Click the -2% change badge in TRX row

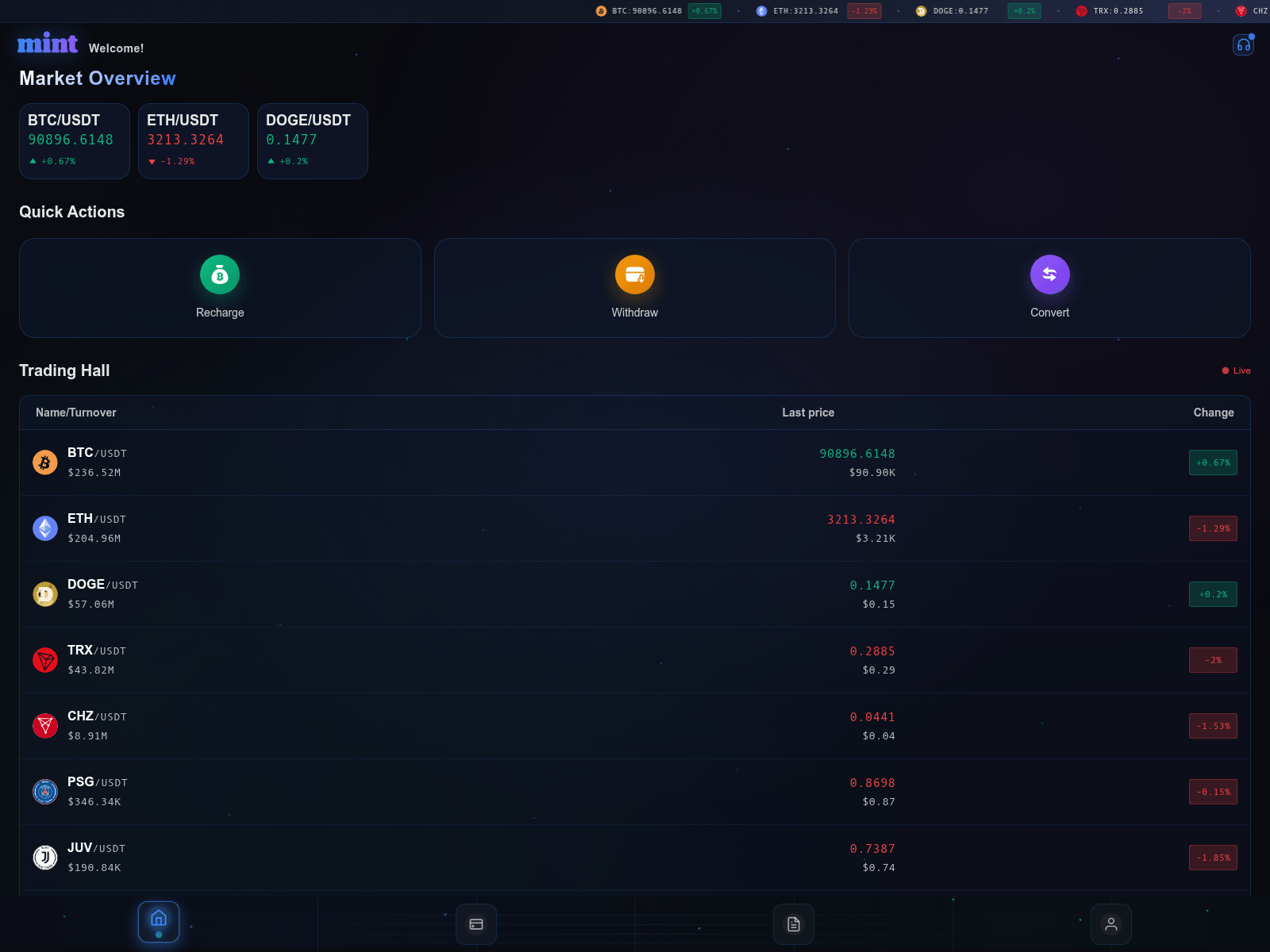pyautogui.click(x=1213, y=660)
